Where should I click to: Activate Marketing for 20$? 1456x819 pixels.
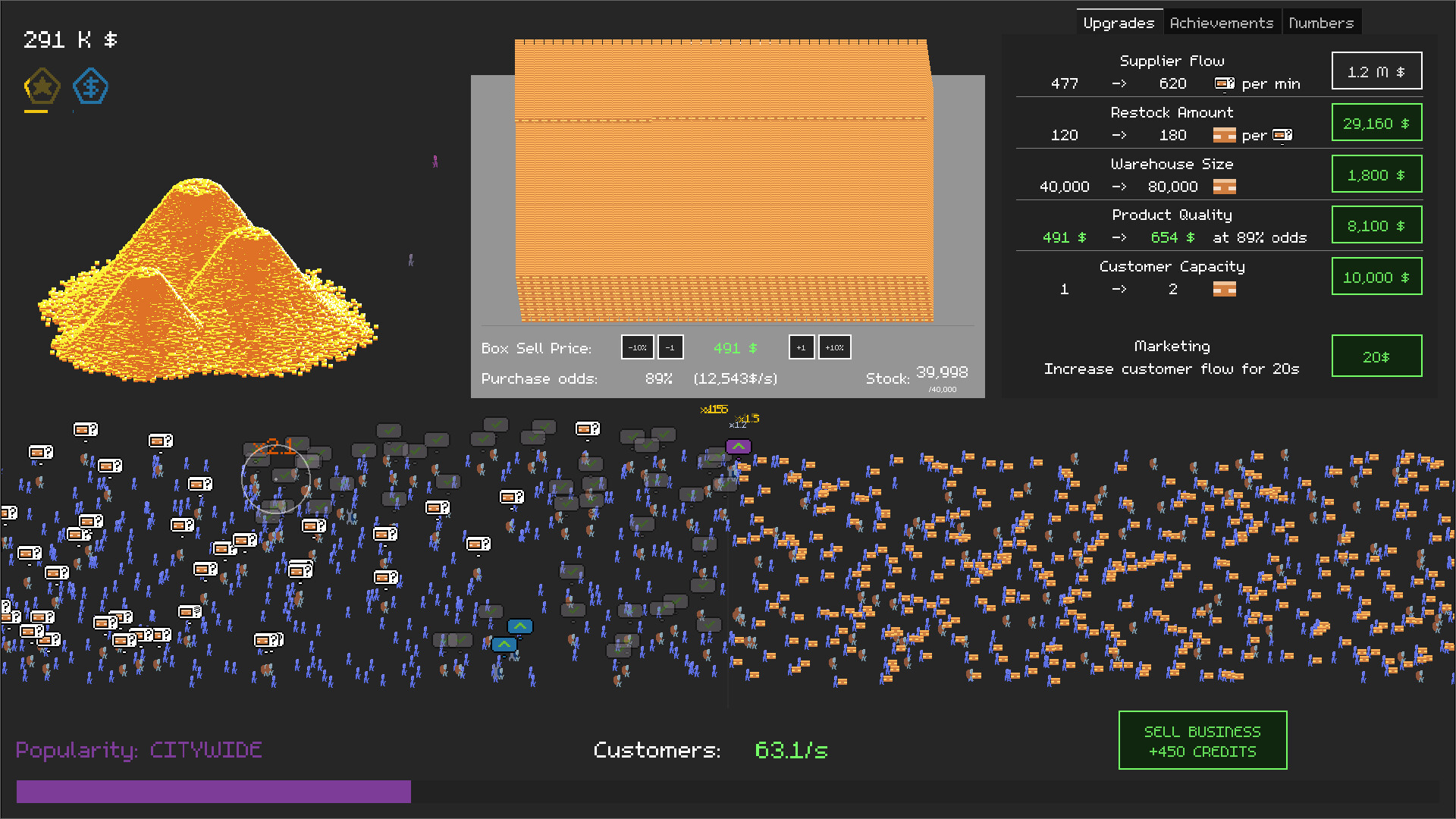pyautogui.click(x=1376, y=356)
